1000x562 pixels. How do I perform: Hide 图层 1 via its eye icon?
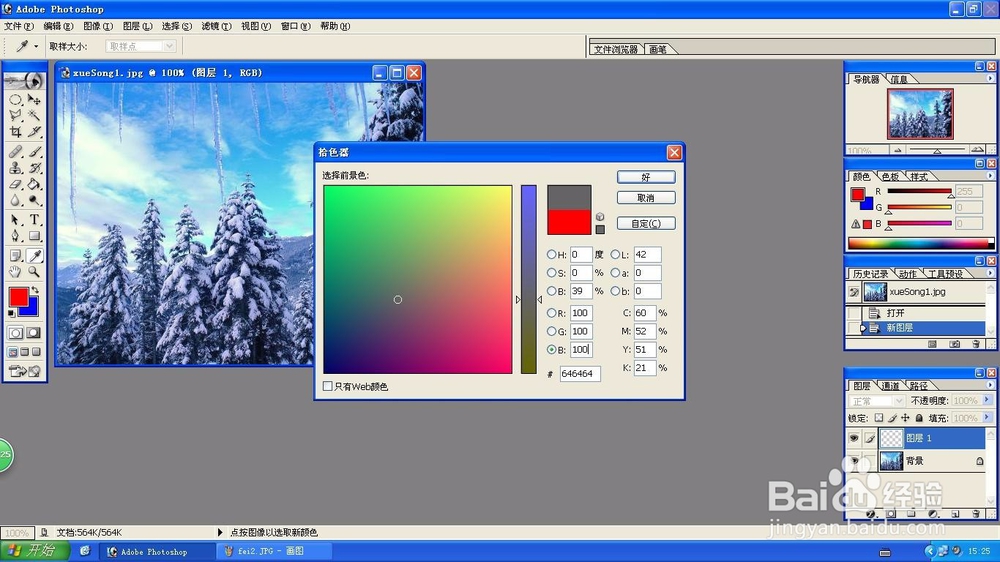[x=854, y=438]
